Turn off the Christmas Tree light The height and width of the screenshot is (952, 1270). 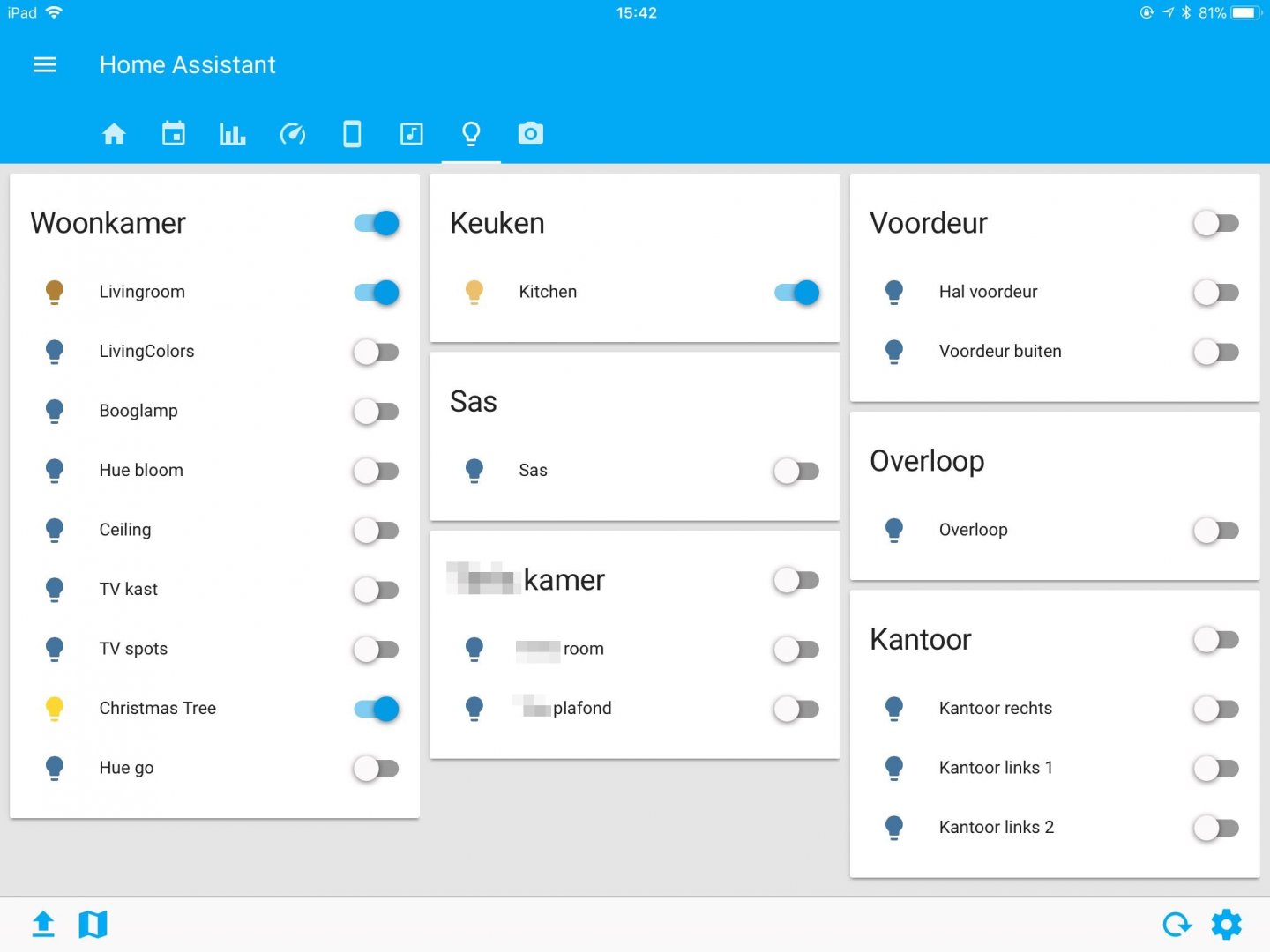[x=377, y=709]
